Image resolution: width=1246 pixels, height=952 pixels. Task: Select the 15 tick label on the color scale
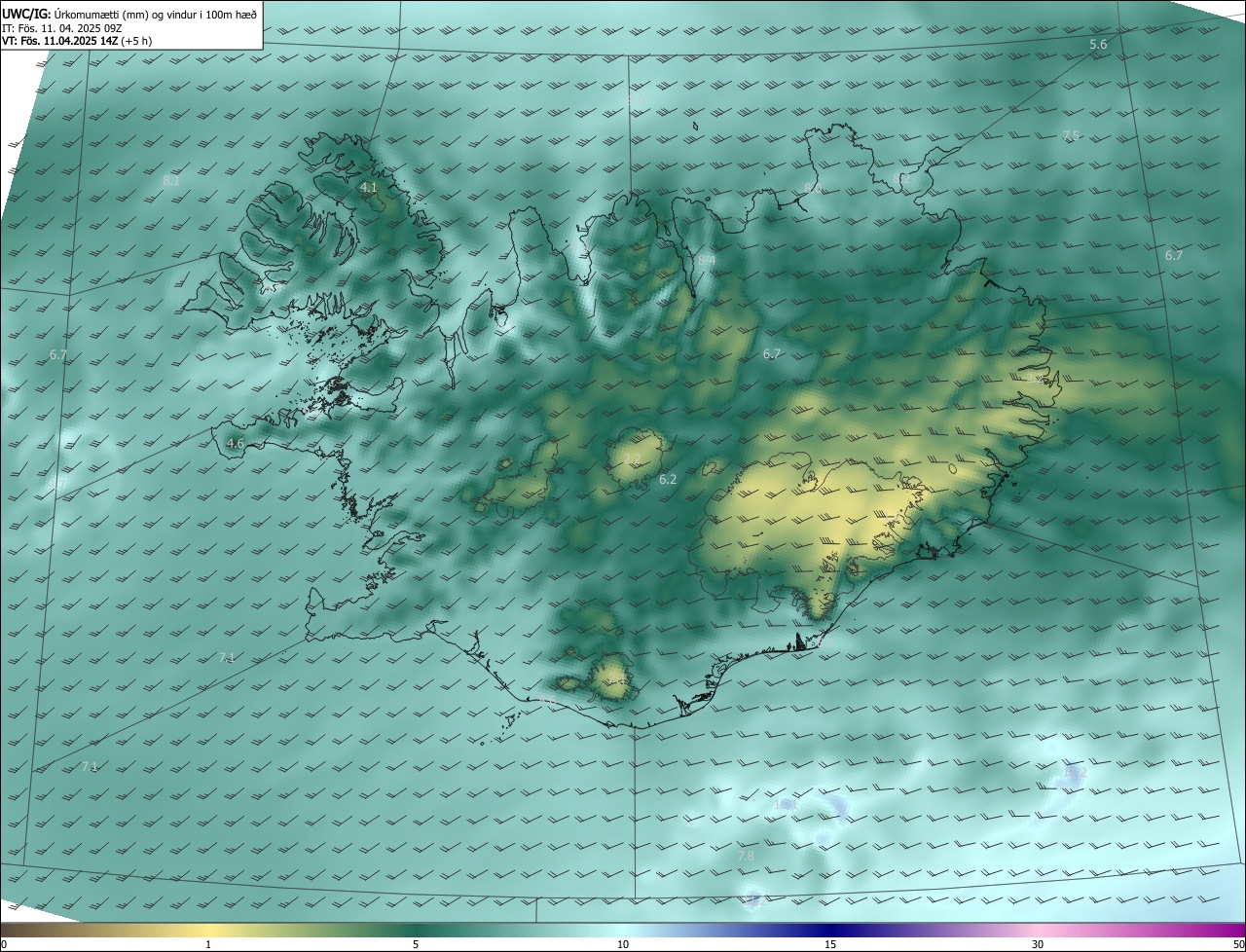coord(830,944)
